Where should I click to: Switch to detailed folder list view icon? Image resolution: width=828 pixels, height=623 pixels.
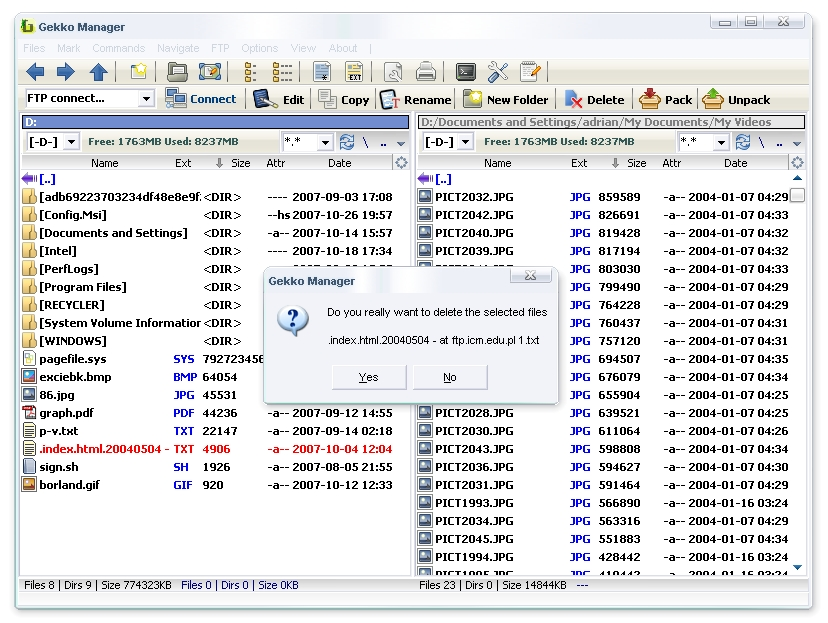(282, 72)
